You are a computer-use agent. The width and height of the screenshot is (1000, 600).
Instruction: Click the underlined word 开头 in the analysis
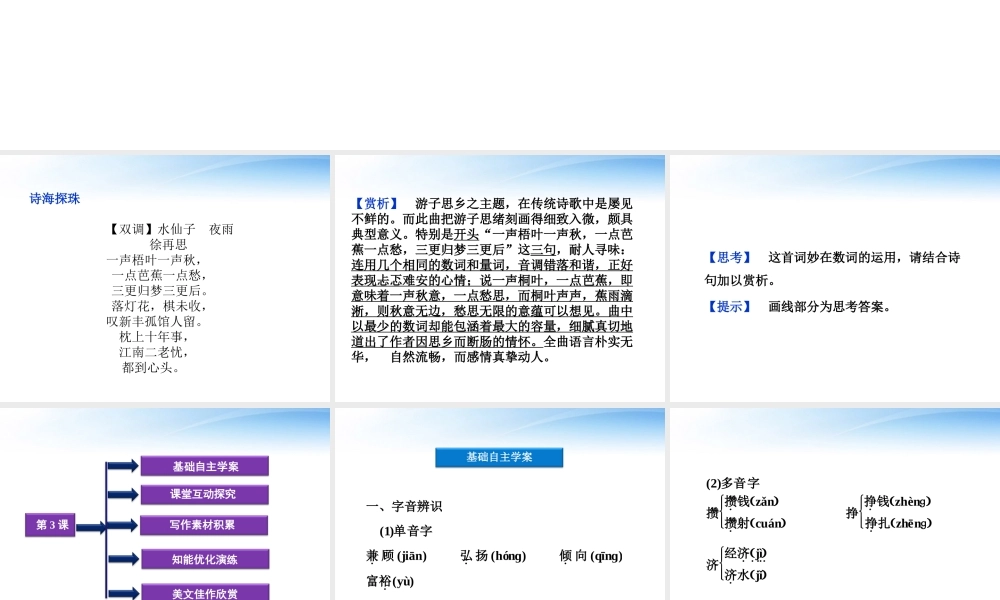click(466, 234)
